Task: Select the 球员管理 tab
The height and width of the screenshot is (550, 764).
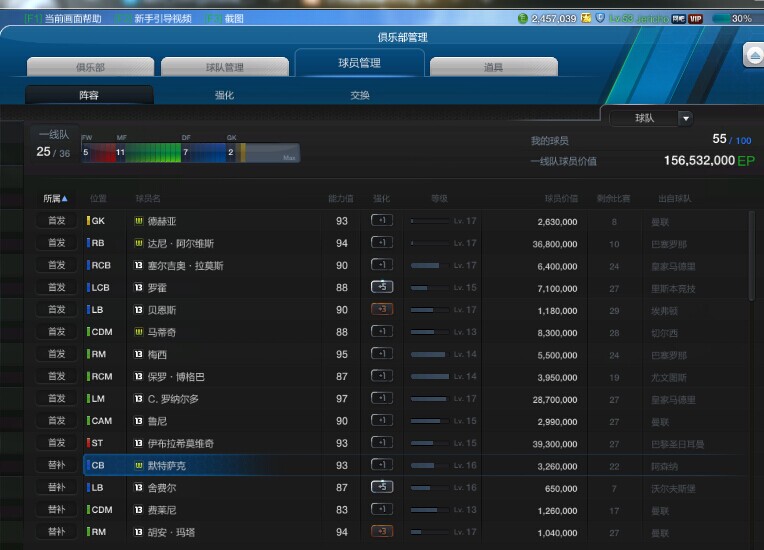Action: tap(360, 63)
